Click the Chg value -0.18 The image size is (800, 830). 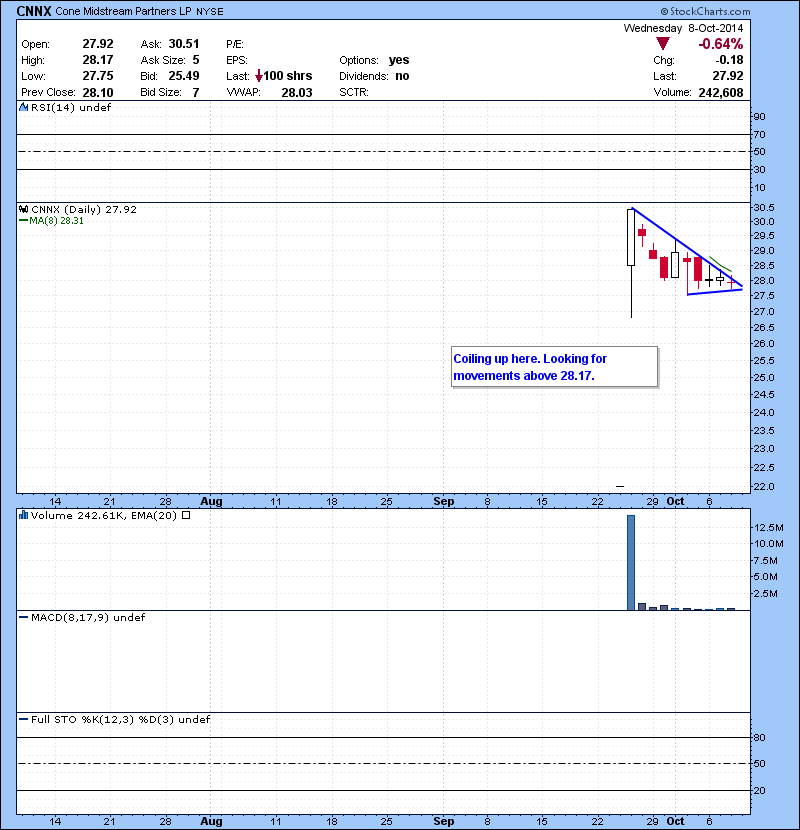pos(729,60)
